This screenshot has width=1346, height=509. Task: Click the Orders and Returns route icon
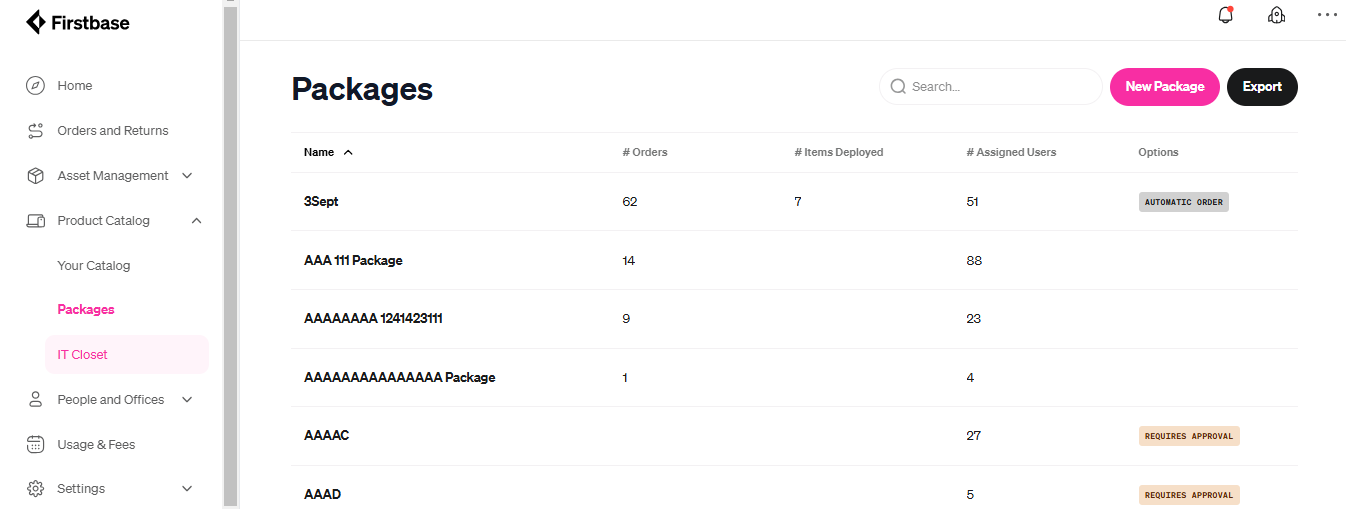point(36,131)
